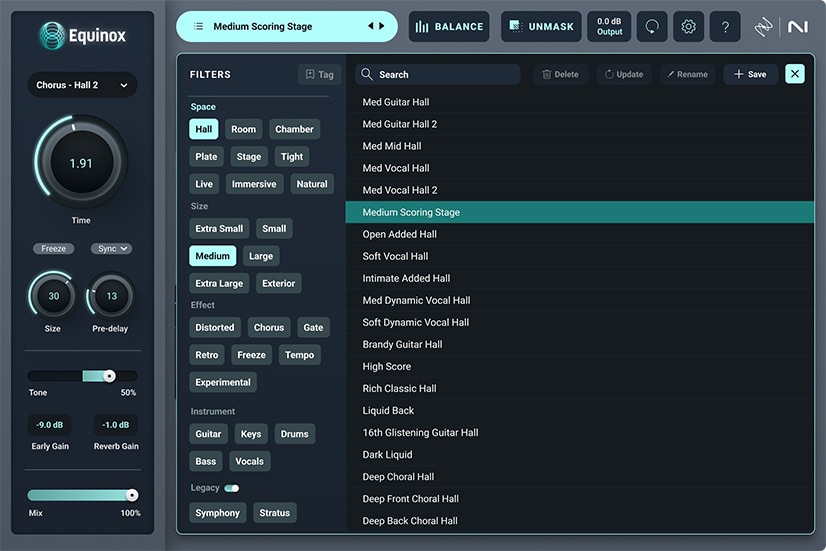Go to next preset arrow

381,26
